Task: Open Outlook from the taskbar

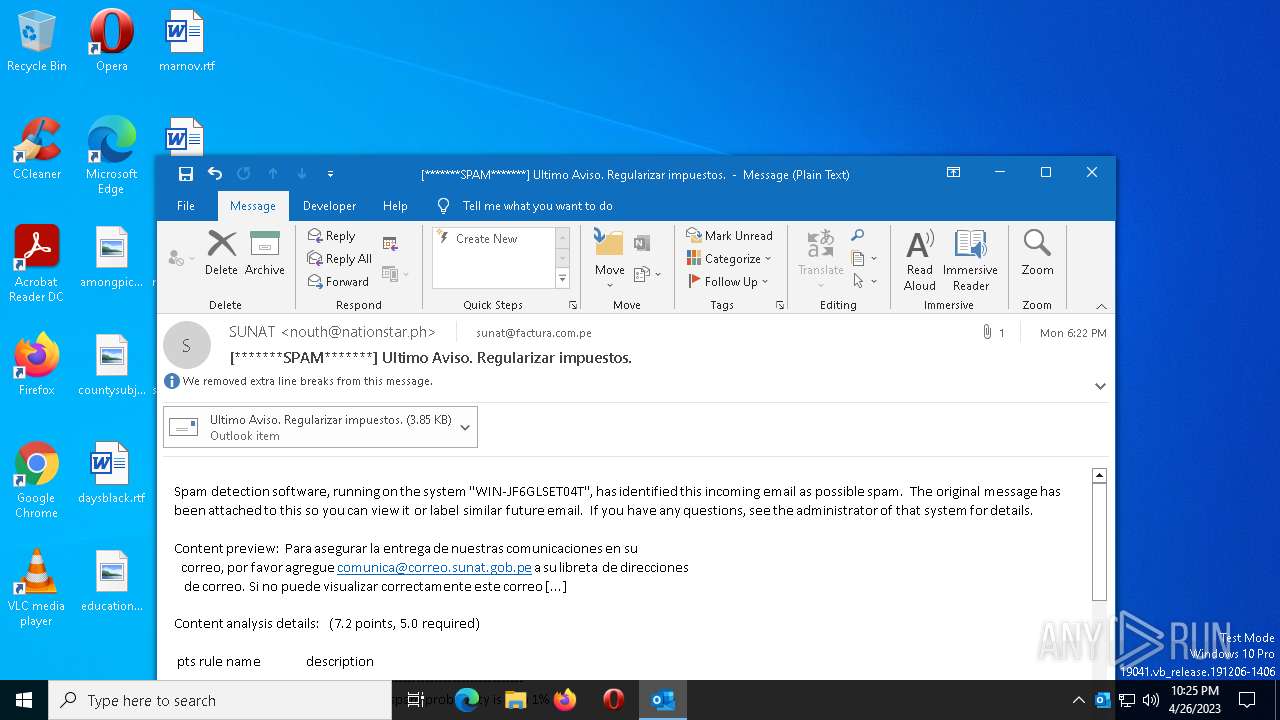Action: [662, 700]
